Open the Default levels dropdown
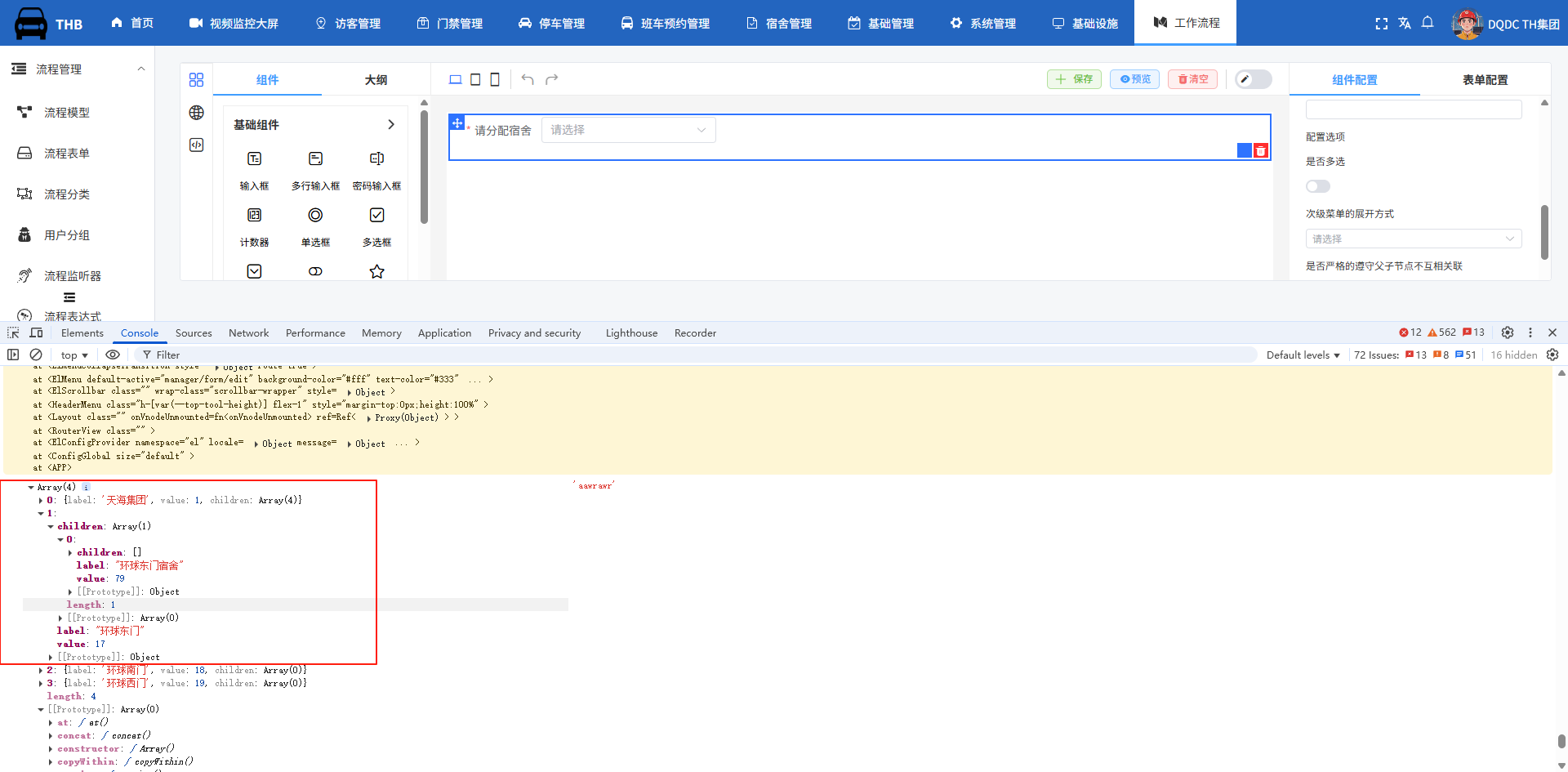Image resolution: width=1568 pixels, height=772 pixels. 1303,355
